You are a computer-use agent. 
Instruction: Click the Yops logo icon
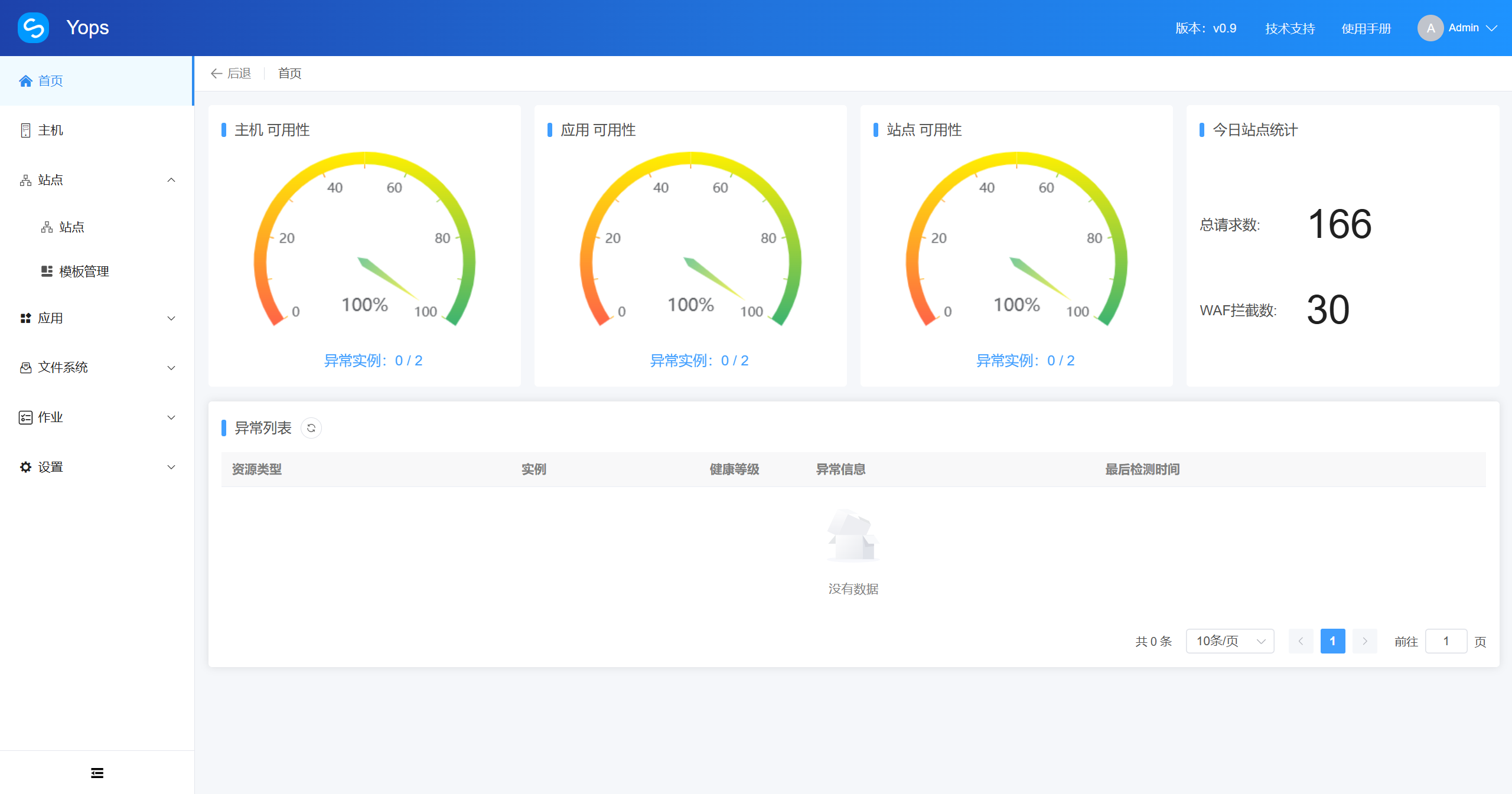[33, 28]
